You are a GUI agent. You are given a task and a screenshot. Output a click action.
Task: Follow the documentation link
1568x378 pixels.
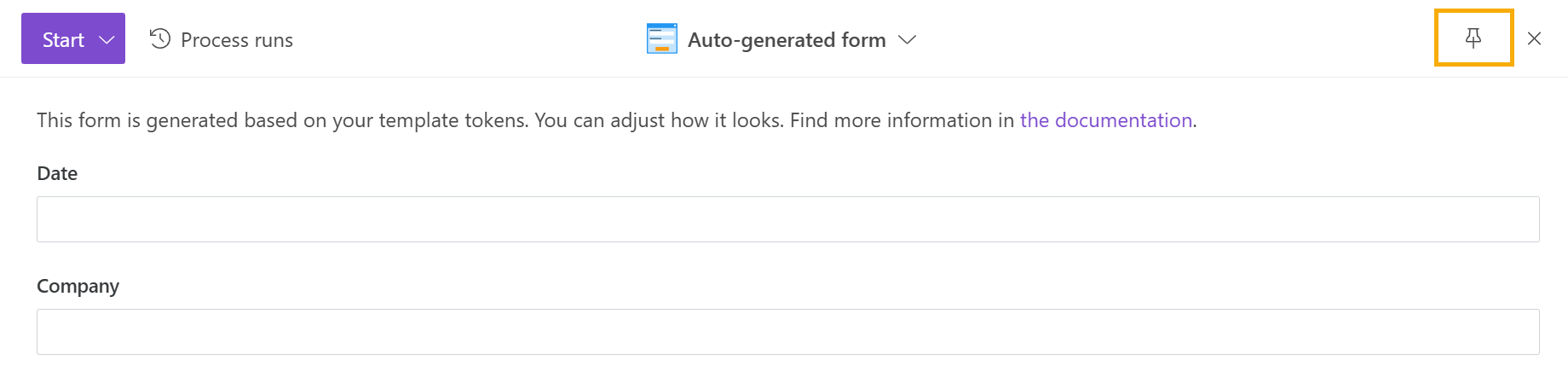1106,120
